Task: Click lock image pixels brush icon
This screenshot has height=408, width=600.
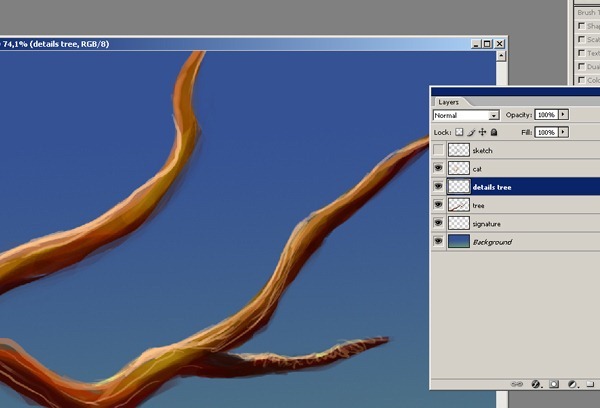Action: (470, 132)
